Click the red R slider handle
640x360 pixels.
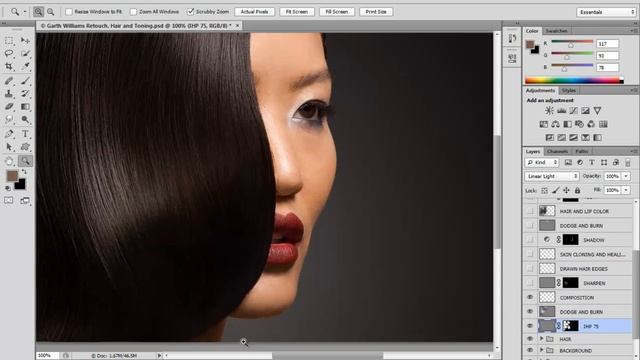click(x=571, y=45)
